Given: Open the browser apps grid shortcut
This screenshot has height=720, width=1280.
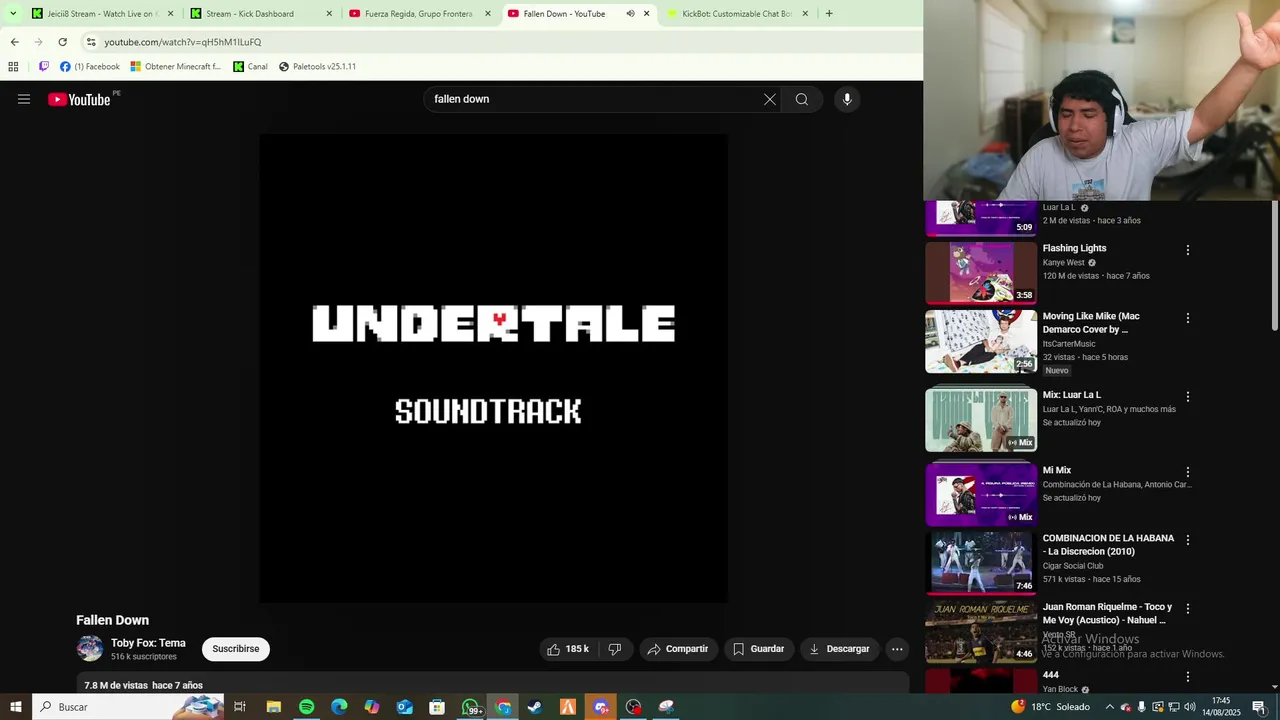Looking at the screenshot, I should 13,67.
